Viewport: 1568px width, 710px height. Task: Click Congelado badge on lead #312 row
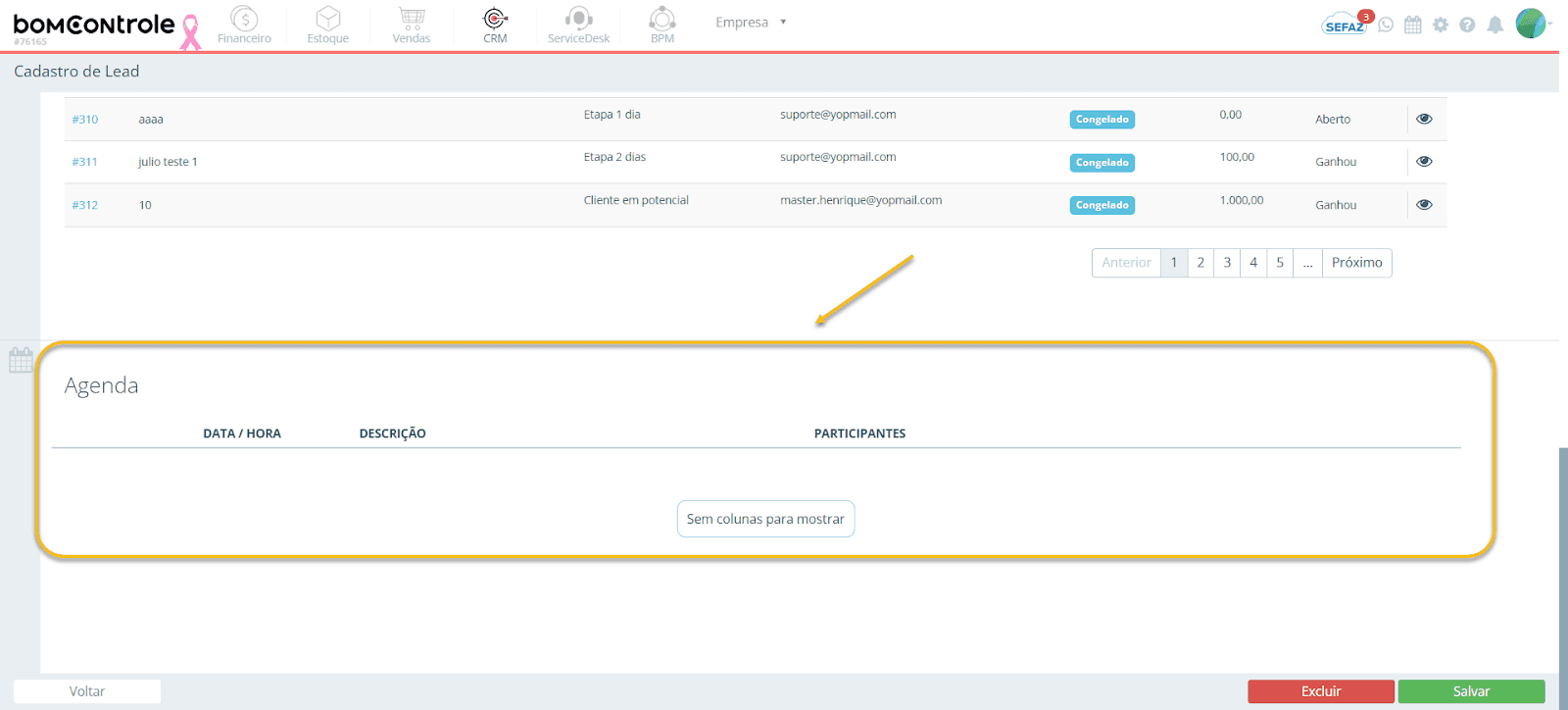click(x=1102, y=205)
